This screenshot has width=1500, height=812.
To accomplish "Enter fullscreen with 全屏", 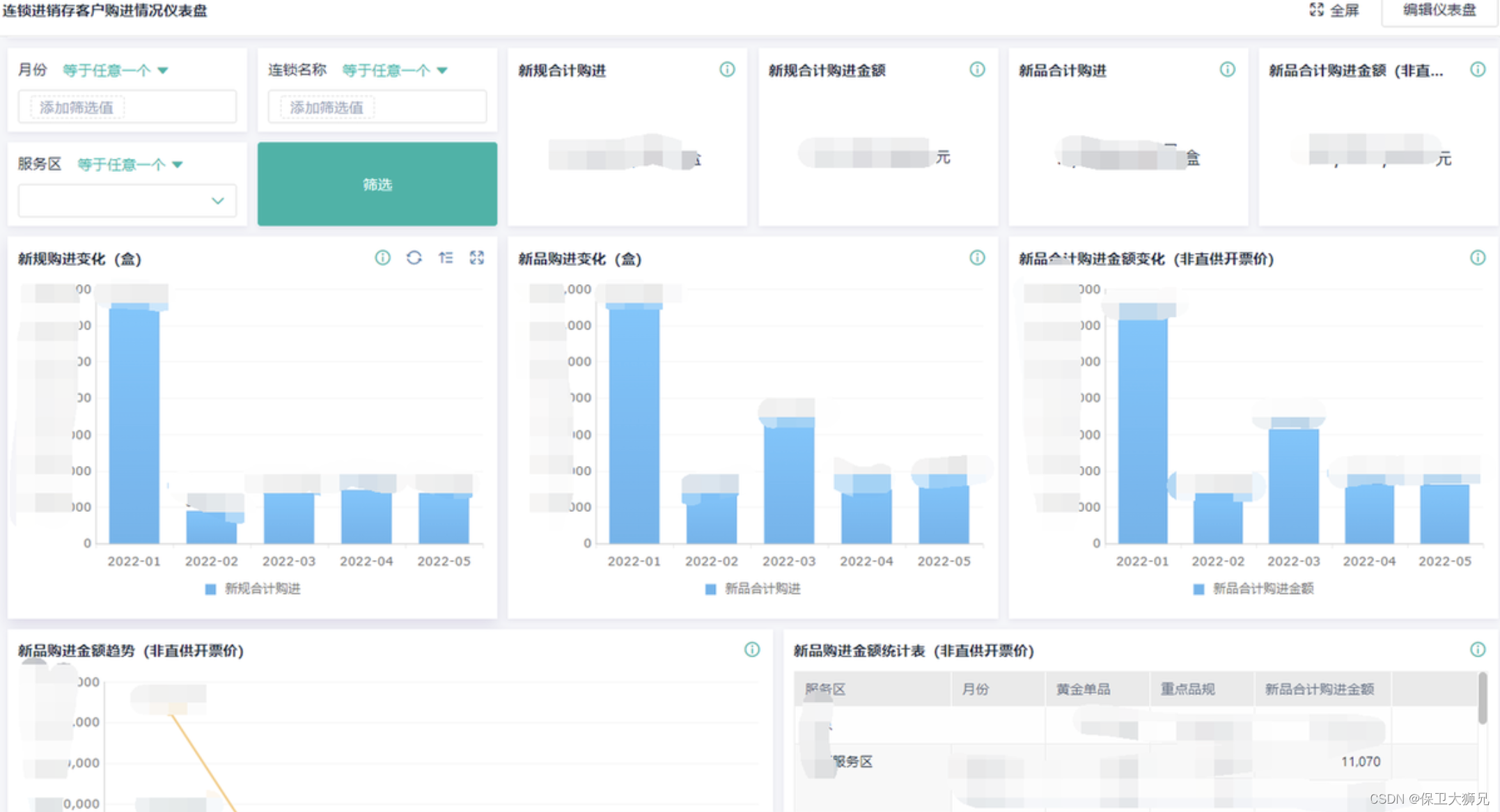I will tap(1334, 10).
